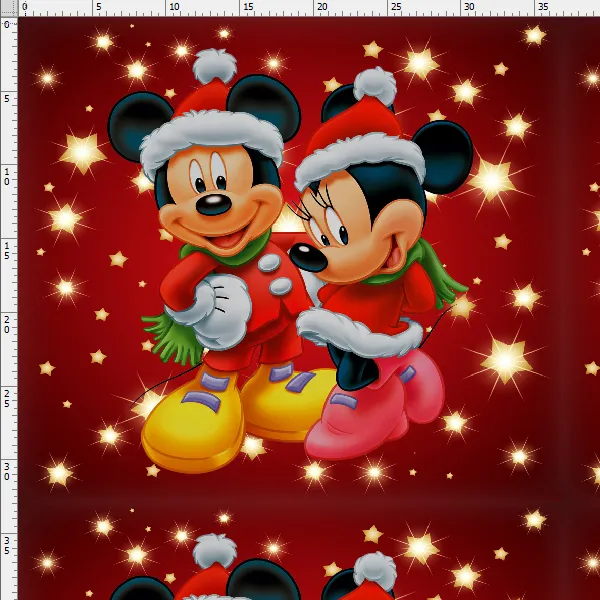Click the ruler origin corner box
Screen dimensions: 600x600
8,8
